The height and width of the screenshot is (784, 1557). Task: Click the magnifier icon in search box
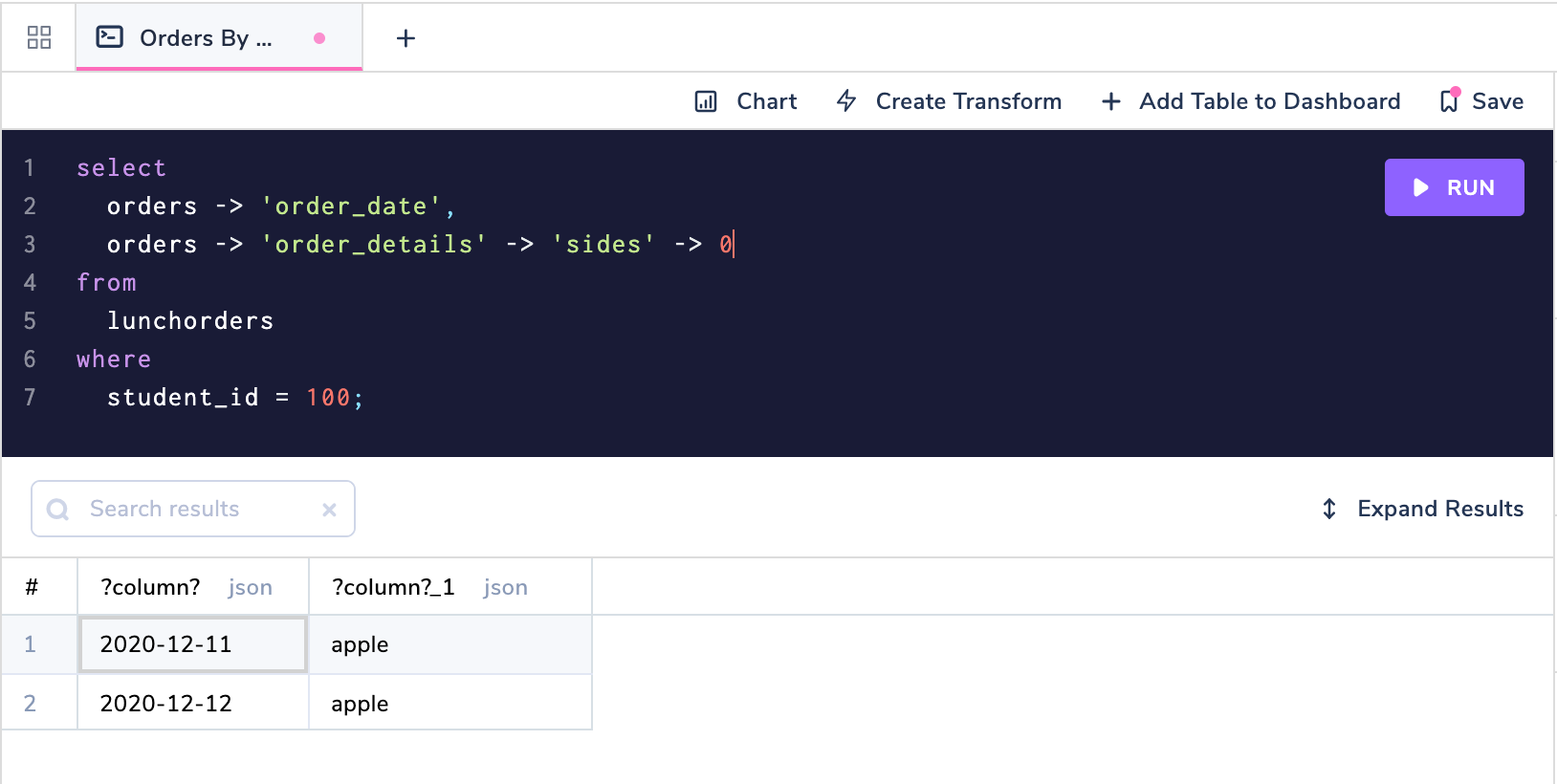58,510
